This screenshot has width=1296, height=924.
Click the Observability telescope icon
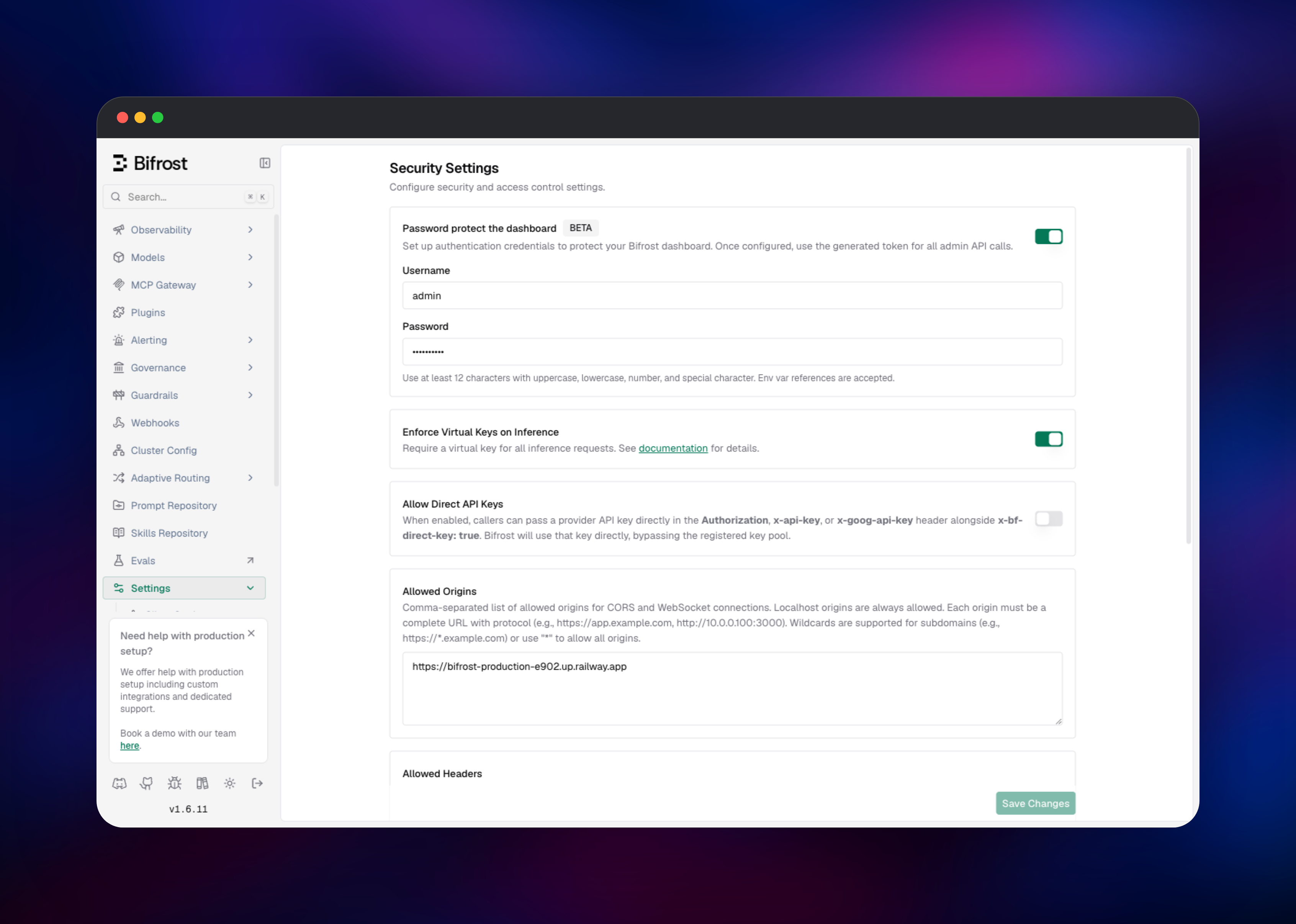click(118, 230)
